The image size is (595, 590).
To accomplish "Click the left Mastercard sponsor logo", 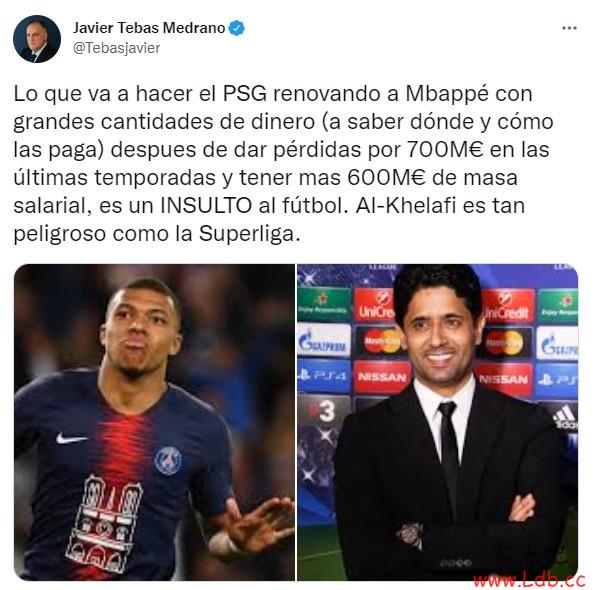I will 381,341.
